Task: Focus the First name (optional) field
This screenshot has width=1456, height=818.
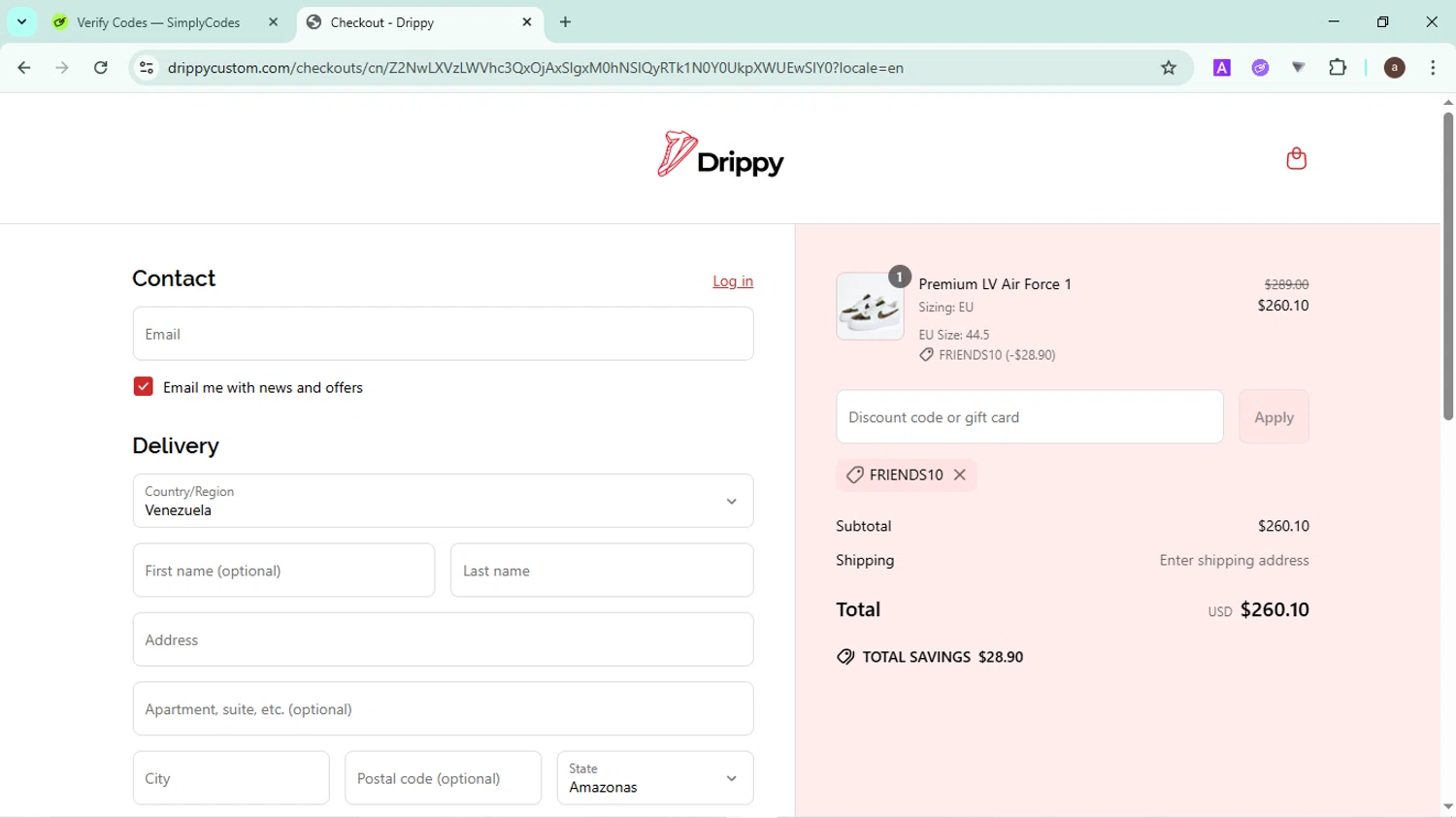Action: (x=283, y=571)
